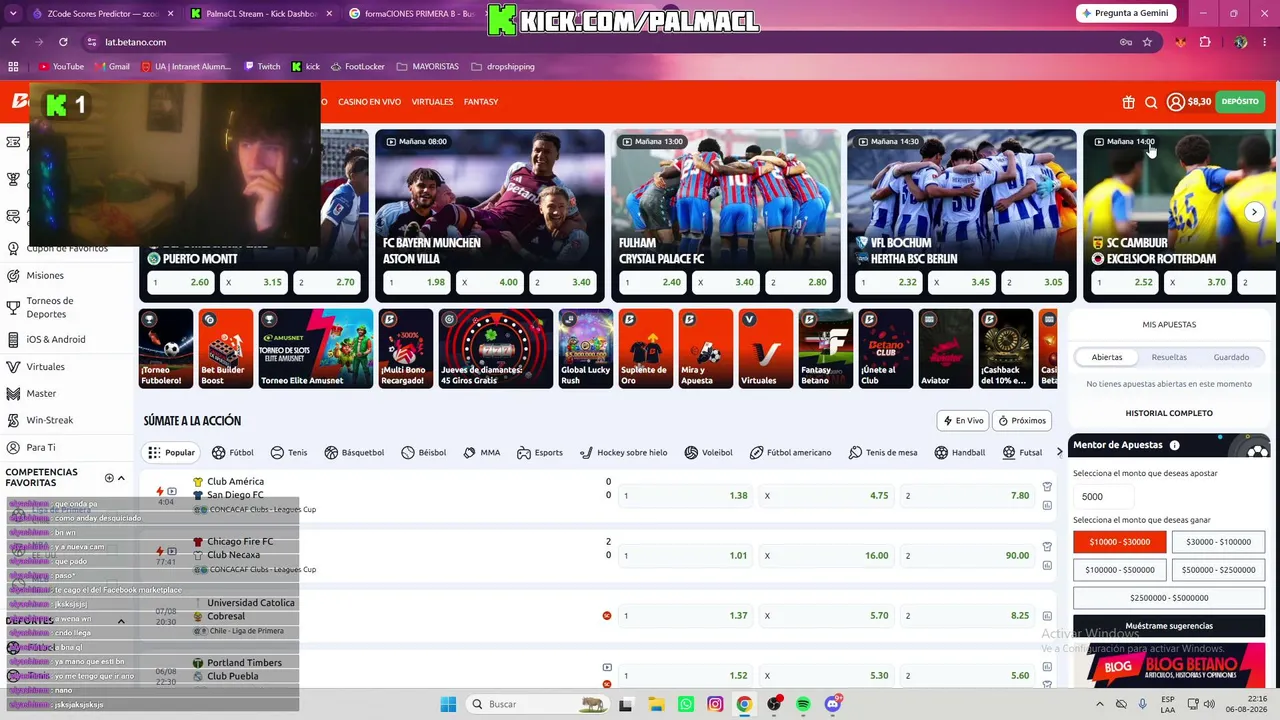Open statistics icon on Chicago Fire row

pyautogui.click(x=1047, y=565)
